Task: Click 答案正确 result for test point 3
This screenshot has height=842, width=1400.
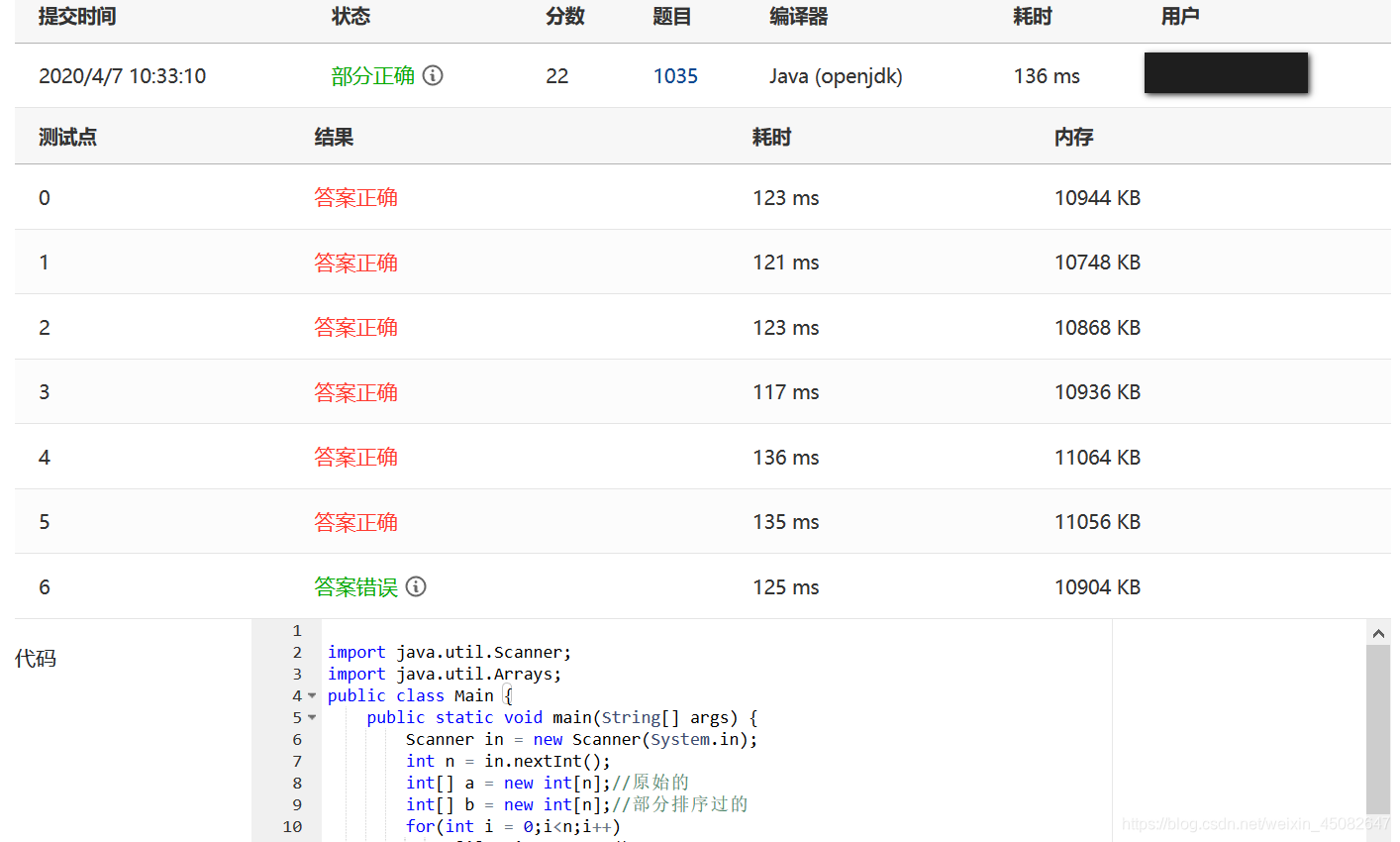Action: coord(355,392)
